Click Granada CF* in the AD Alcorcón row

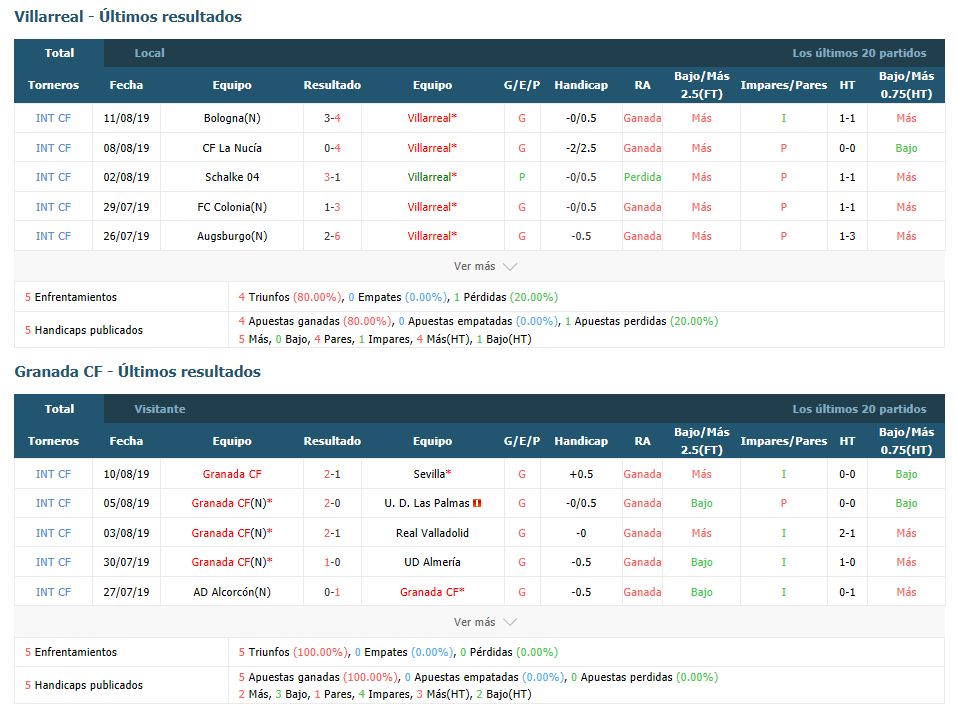432,592
